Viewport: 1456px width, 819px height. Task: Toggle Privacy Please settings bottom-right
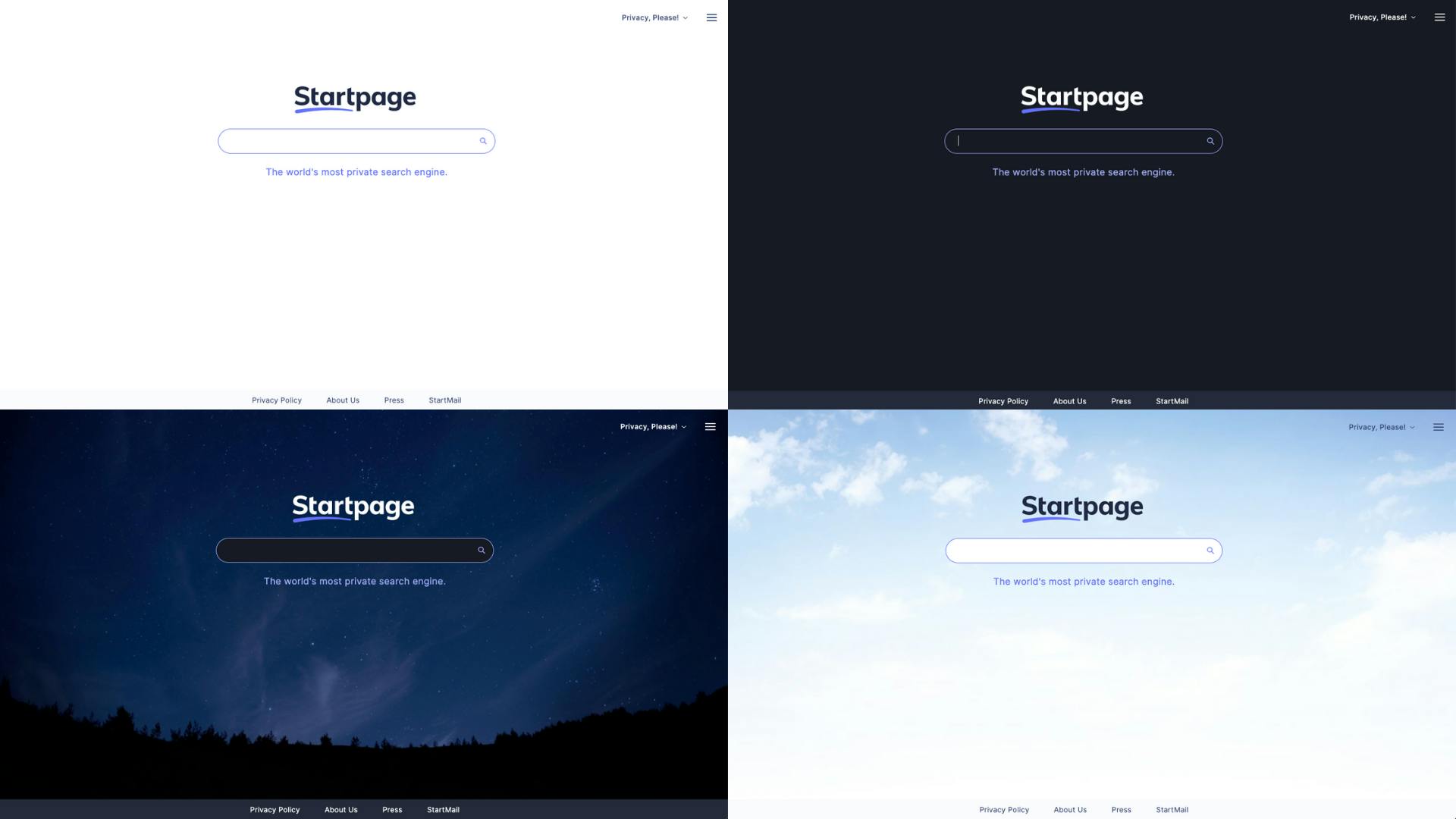pyautogui.click(x=1383, y=426)
